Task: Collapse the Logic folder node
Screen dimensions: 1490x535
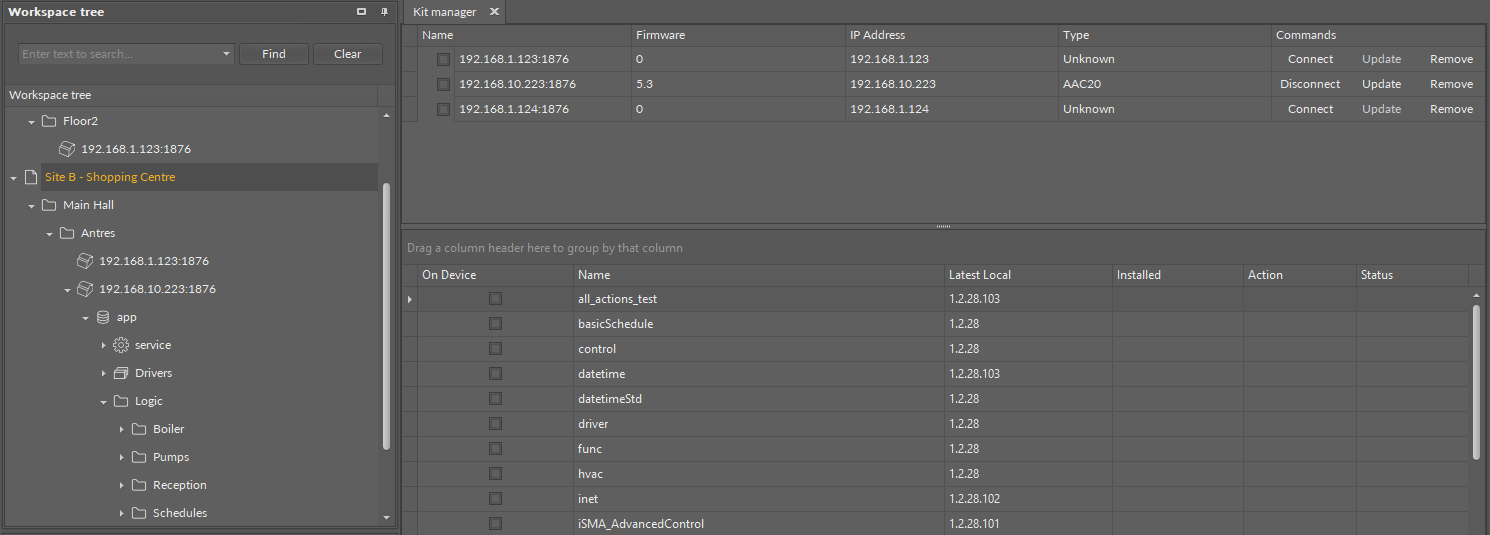Action: (x=104, y=401)
